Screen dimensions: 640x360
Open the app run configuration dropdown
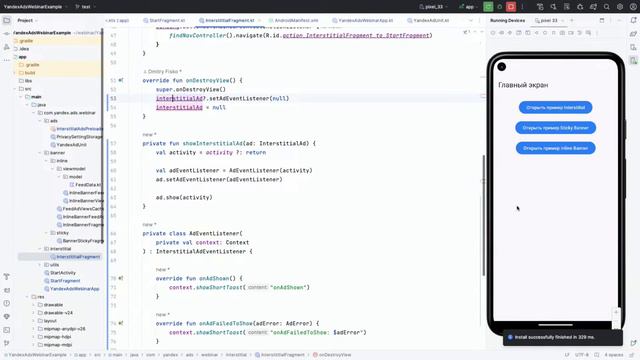pos(469,7)
